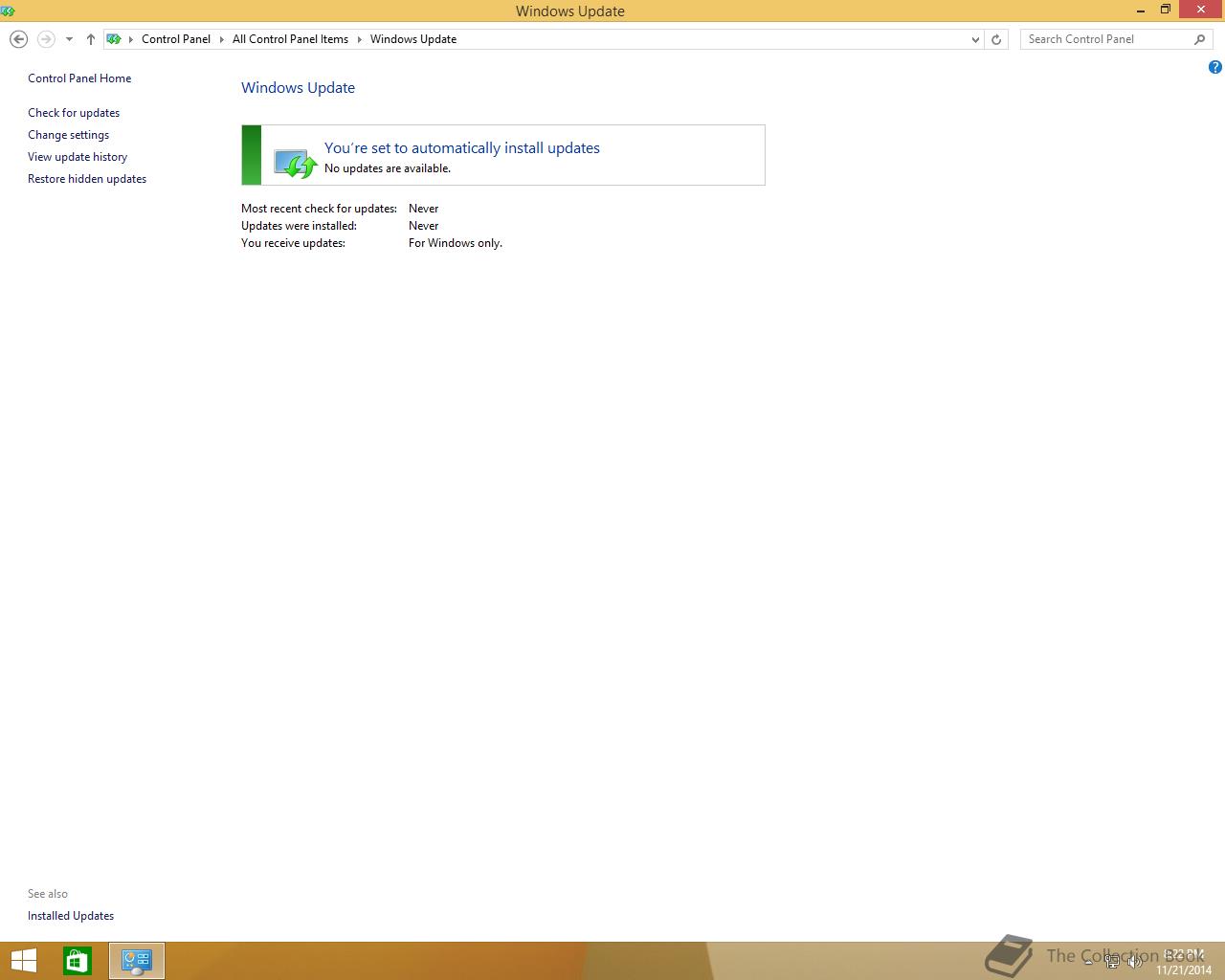Open the recent locations dropdown arrow
Screen dimensions: 1225x980
click(x=69, y=39)
